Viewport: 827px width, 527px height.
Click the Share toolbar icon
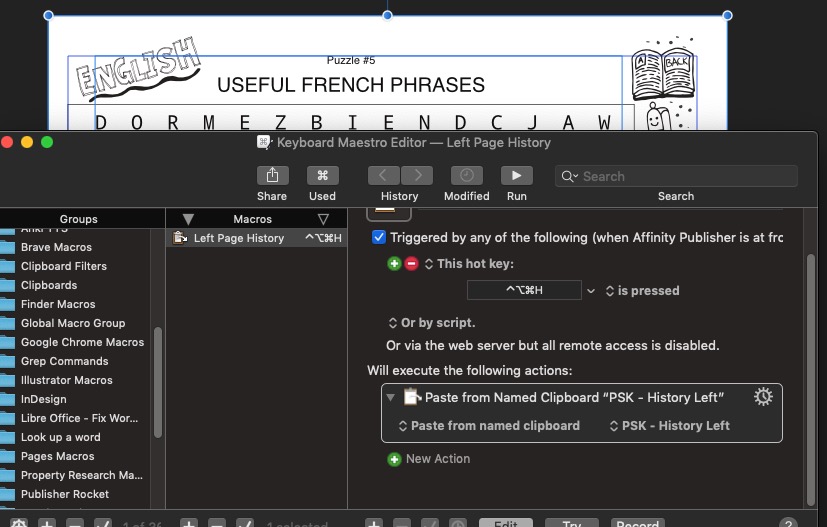click(272, 175)
